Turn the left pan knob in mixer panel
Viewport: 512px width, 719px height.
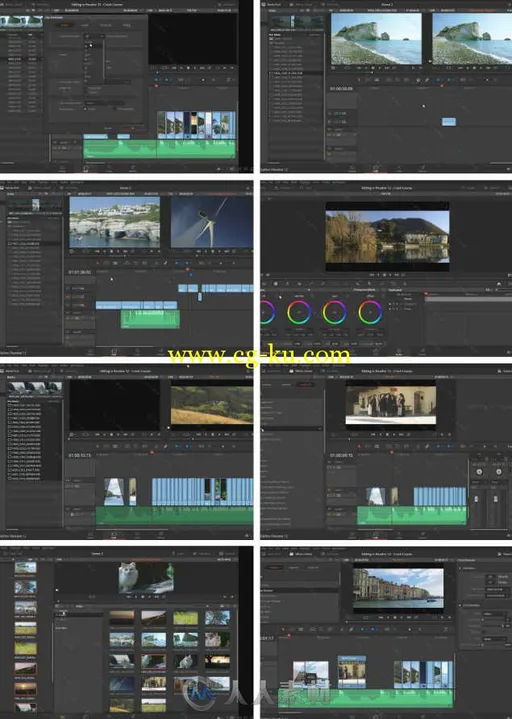[x=479, y=471]
